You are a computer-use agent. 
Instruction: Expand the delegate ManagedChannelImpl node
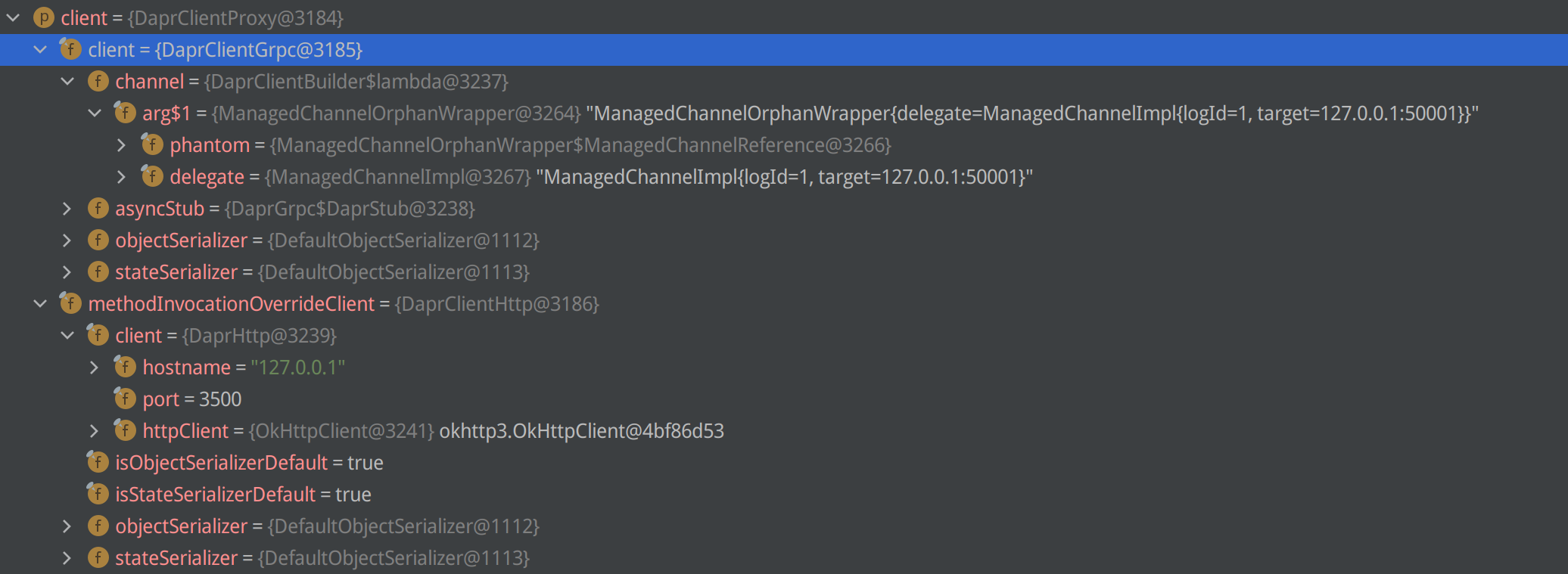(121, 176)
